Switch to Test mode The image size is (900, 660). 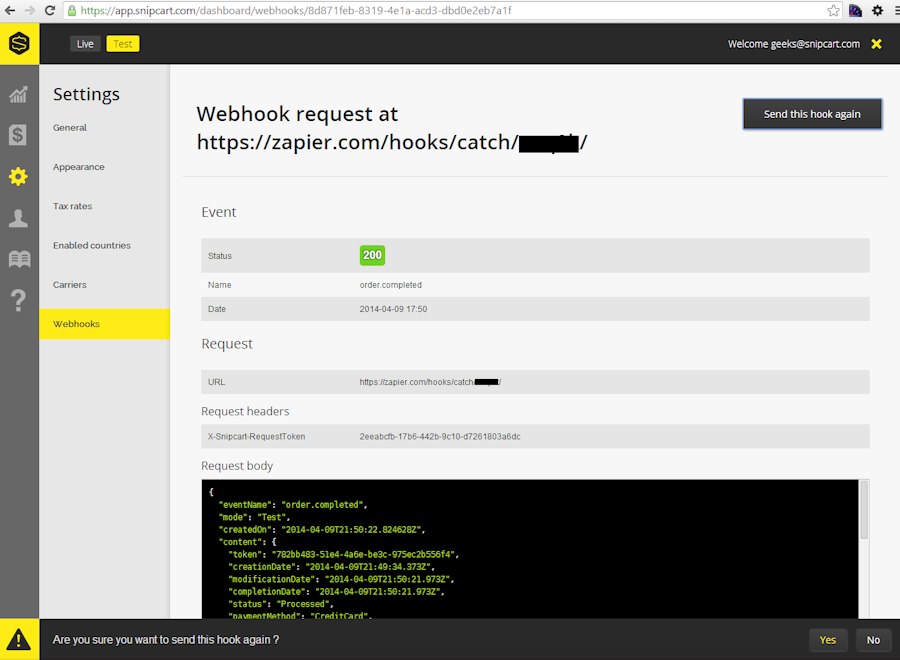point(123,44)
